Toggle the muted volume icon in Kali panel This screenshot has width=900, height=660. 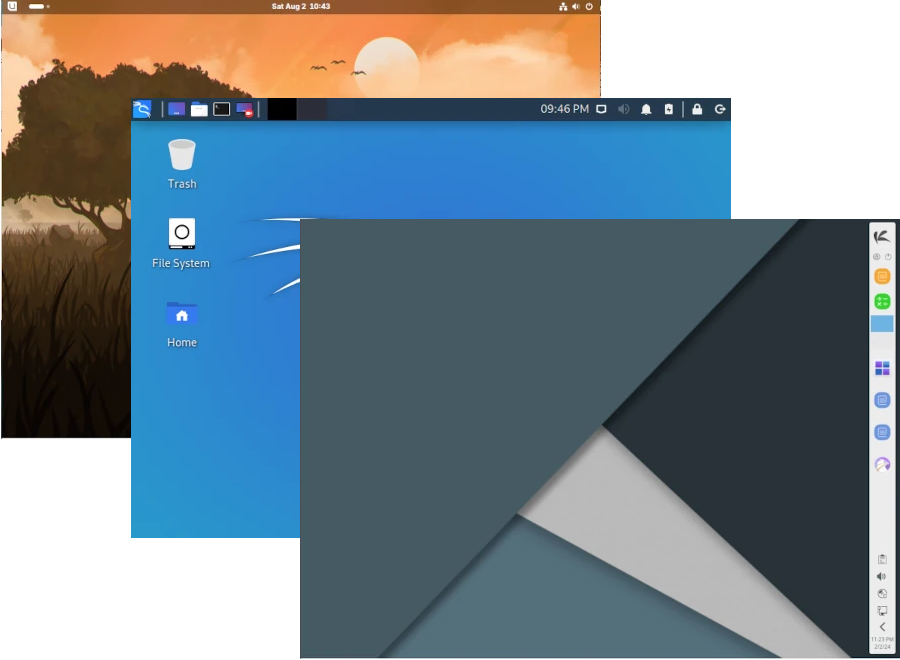(623, 109)
